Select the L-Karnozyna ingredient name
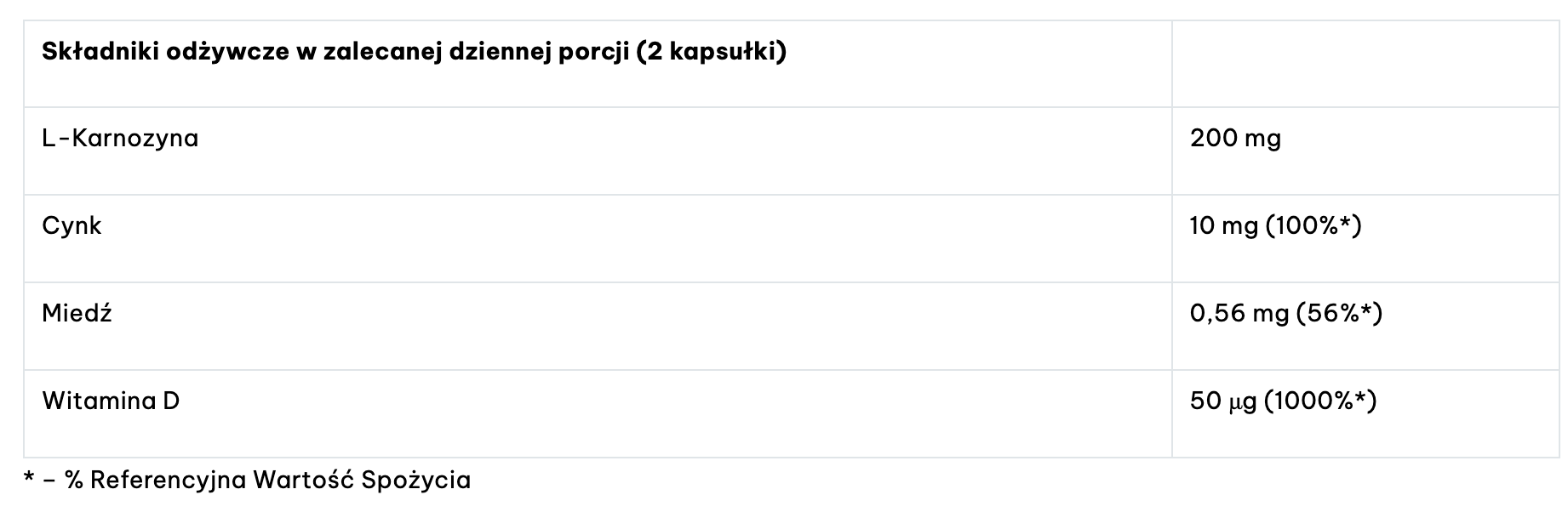Screen dimensions: 1568x512 point(120,138)
